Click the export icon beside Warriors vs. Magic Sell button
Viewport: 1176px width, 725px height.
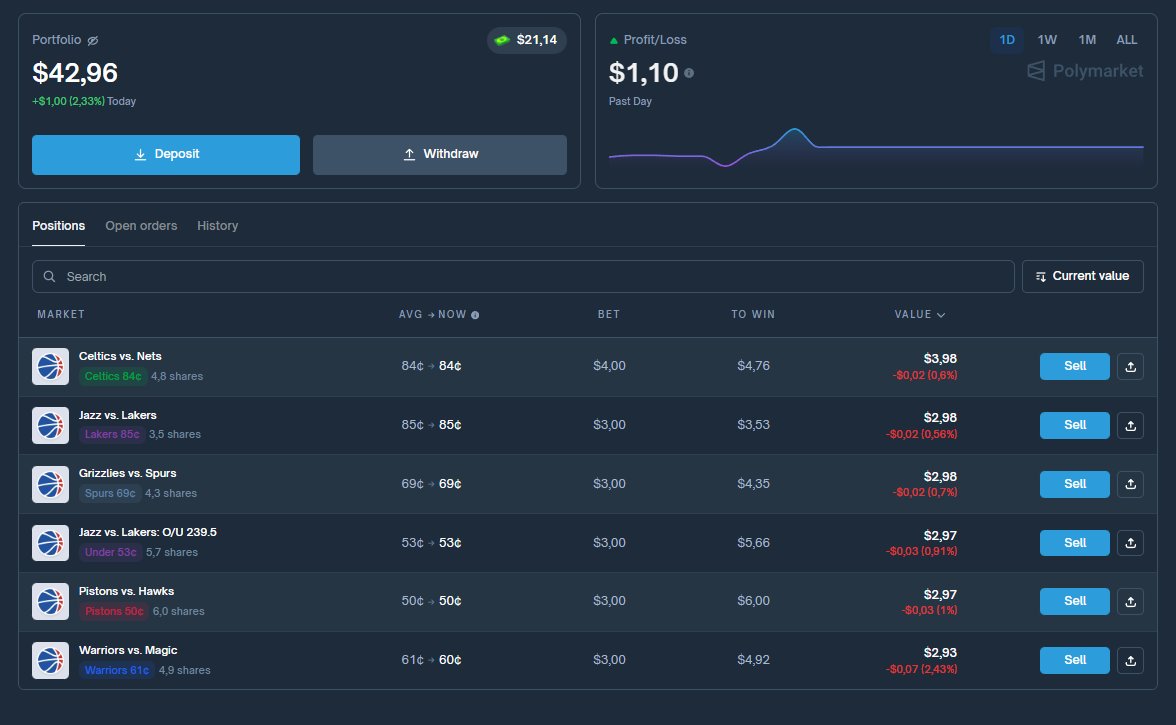point(1130,660)
